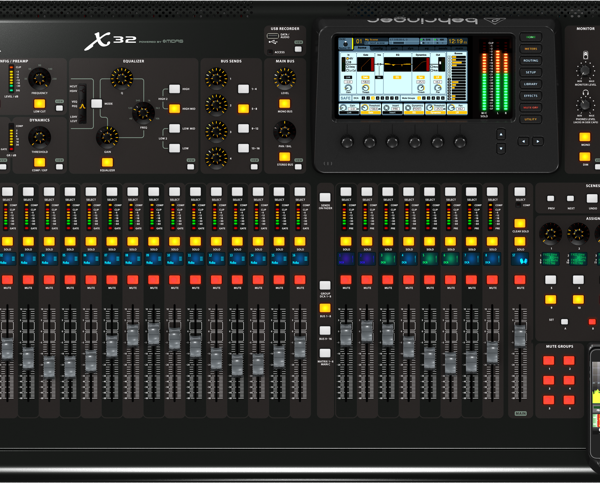Toggle the EQUALIZER on button
The width and height of the screenshot is (600, 483).
[107, 162]
